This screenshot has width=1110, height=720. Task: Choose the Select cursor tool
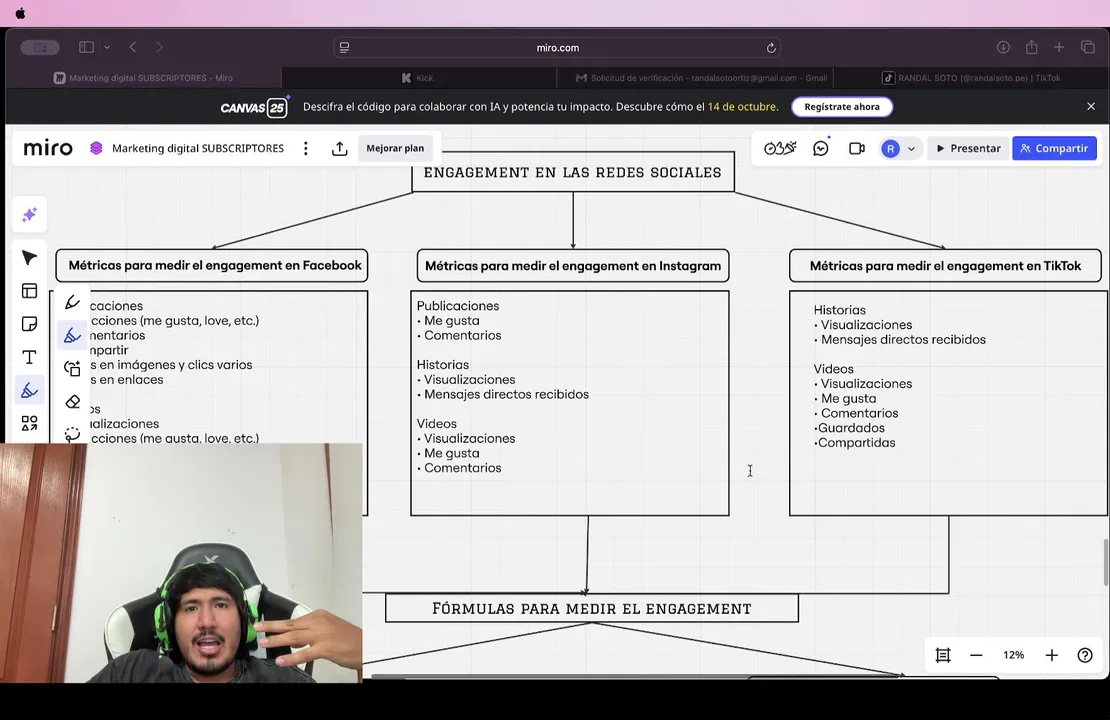[x=29, y=258]
